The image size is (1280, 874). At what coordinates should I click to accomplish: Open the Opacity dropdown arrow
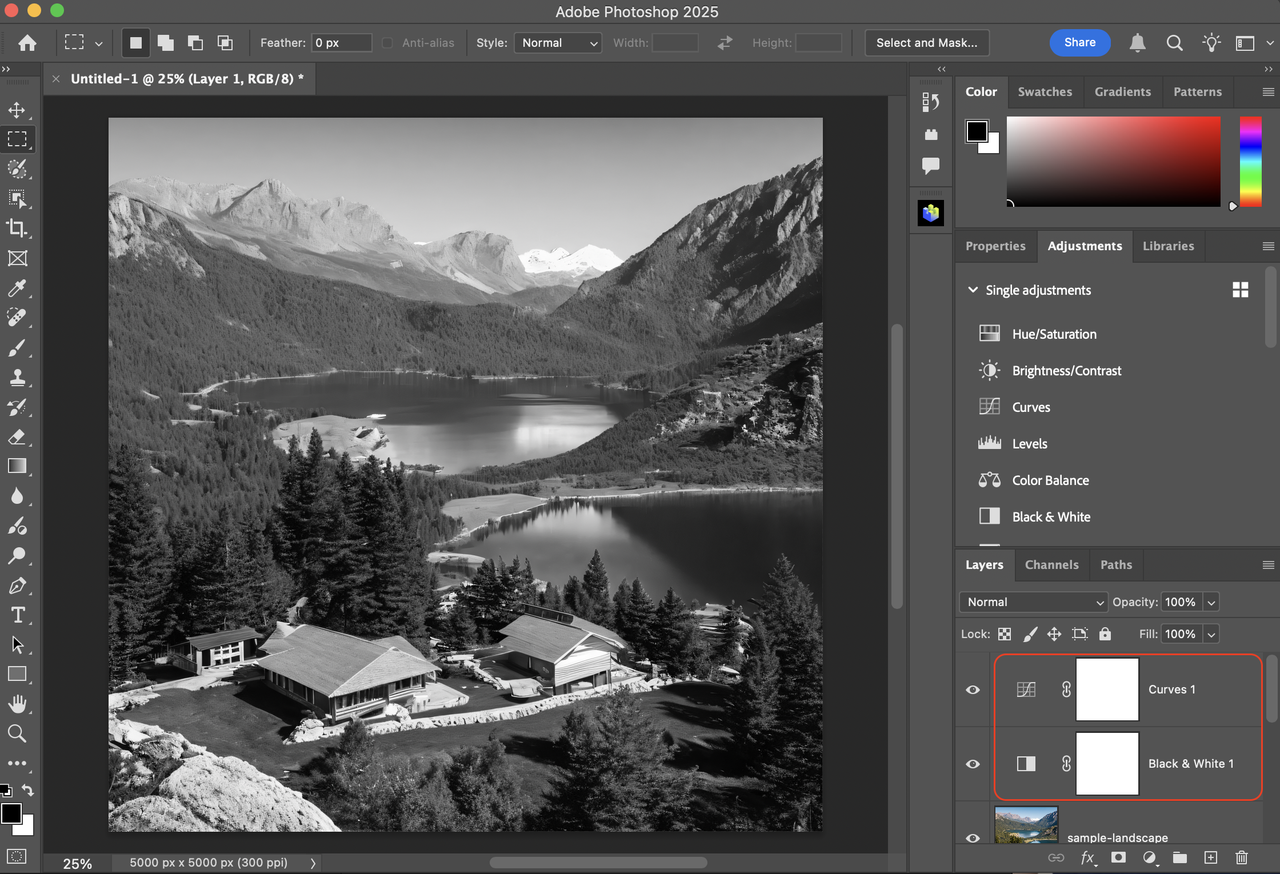(x=1212, y=602)
